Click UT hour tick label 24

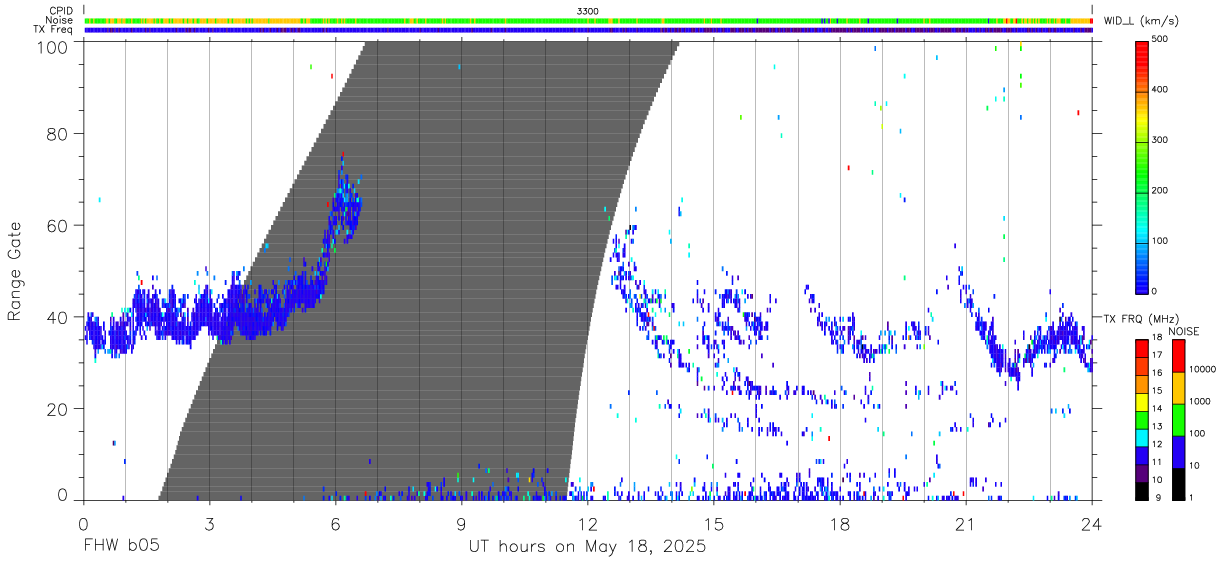pos(1091,524)
